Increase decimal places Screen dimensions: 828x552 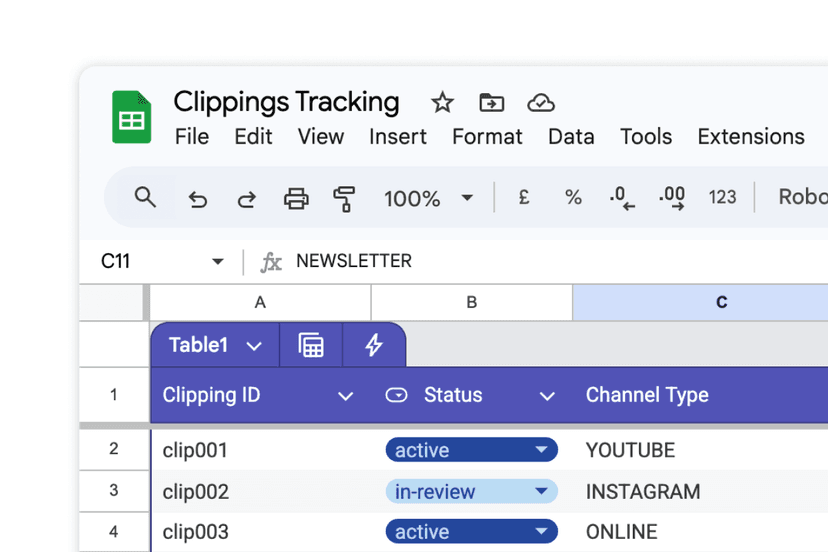coord(672,198)
